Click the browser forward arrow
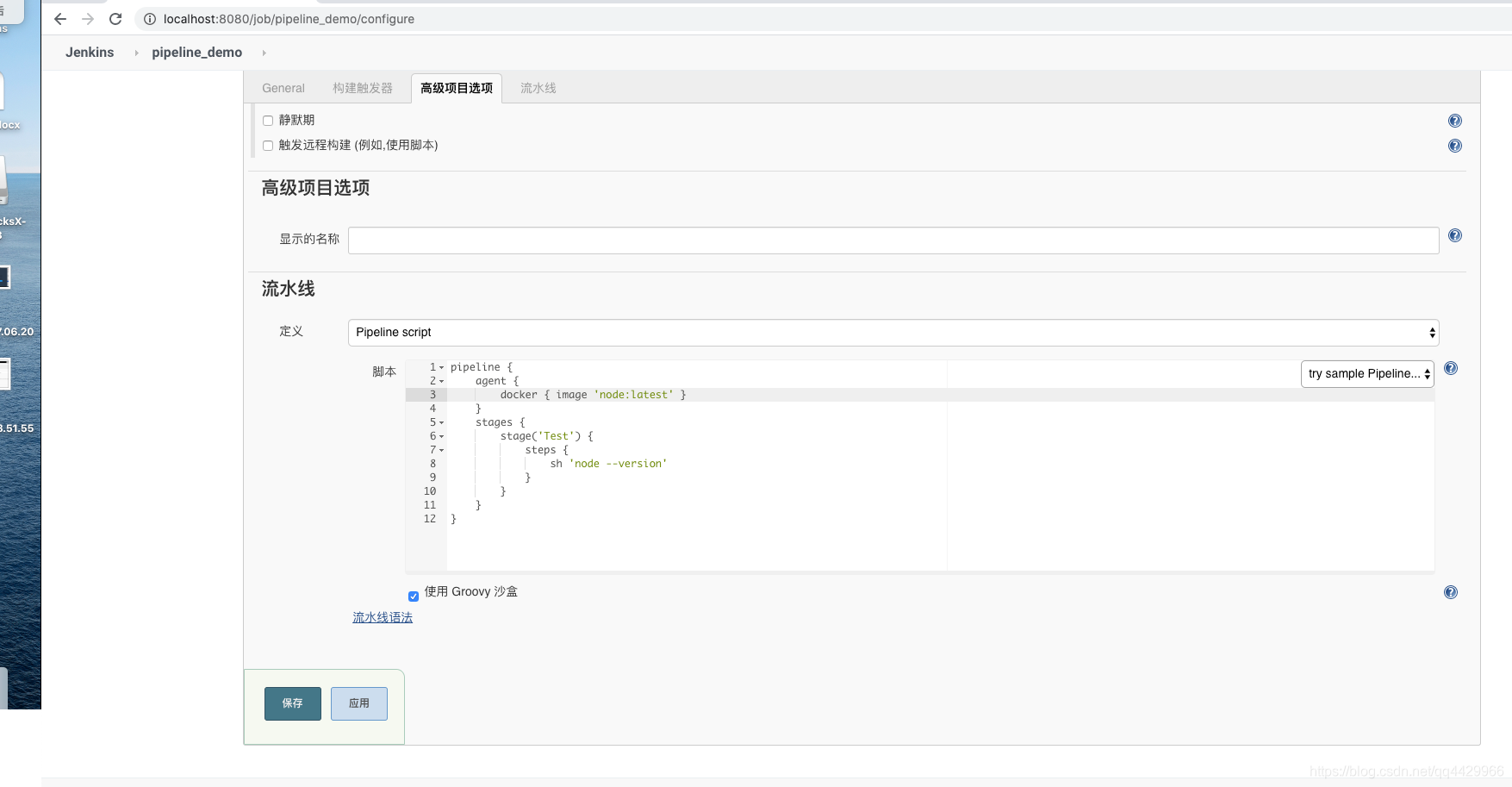Viewport: 1512px width, 787px height. click(88, 19)
